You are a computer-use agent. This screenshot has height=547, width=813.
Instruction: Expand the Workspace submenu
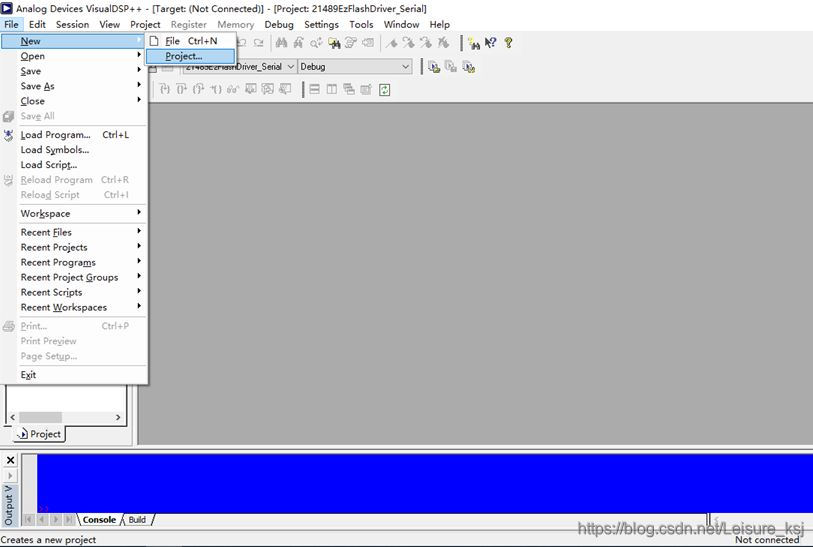pyautogui.click(x=74, y=213)
